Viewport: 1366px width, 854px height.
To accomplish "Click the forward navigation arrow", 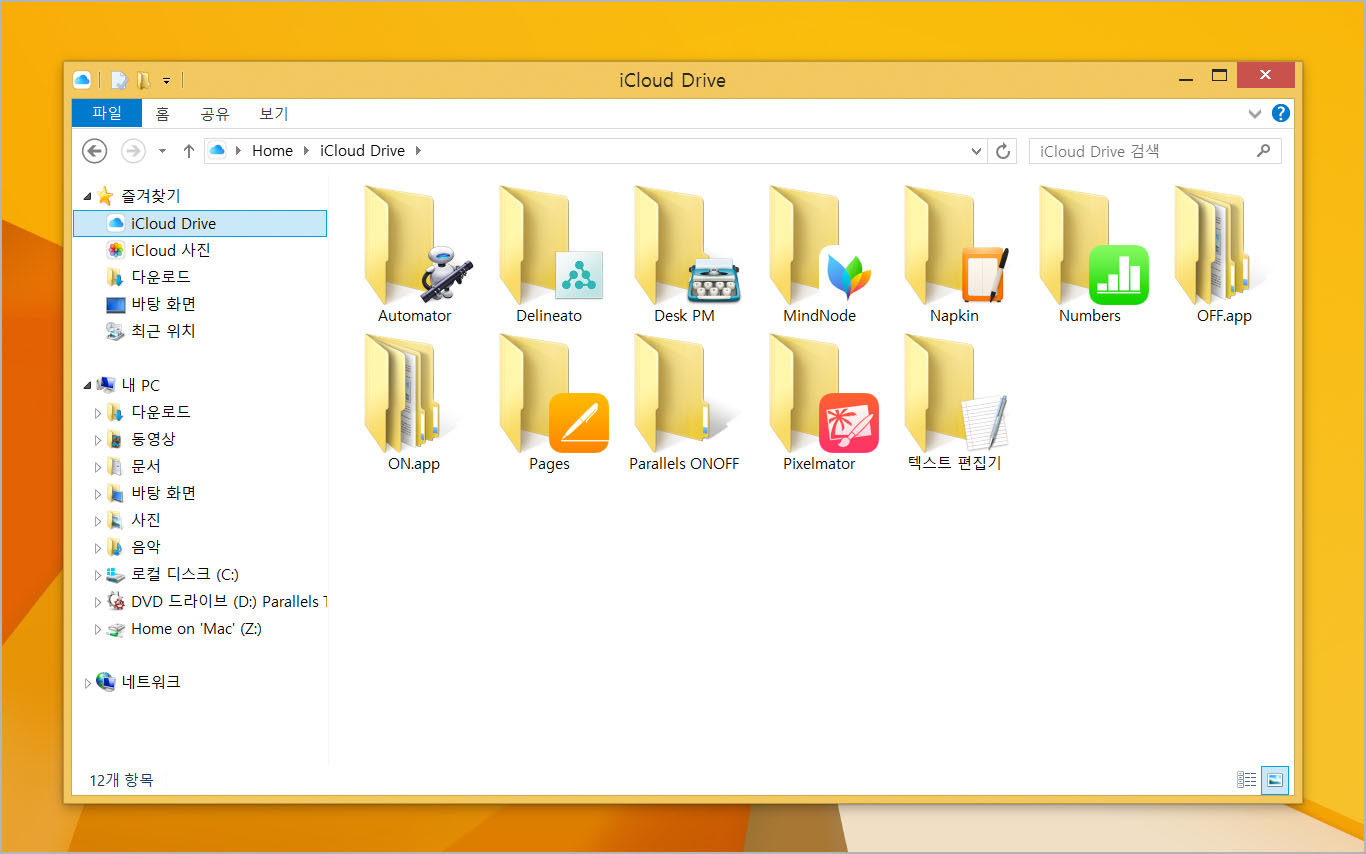I will pos(133,151).
